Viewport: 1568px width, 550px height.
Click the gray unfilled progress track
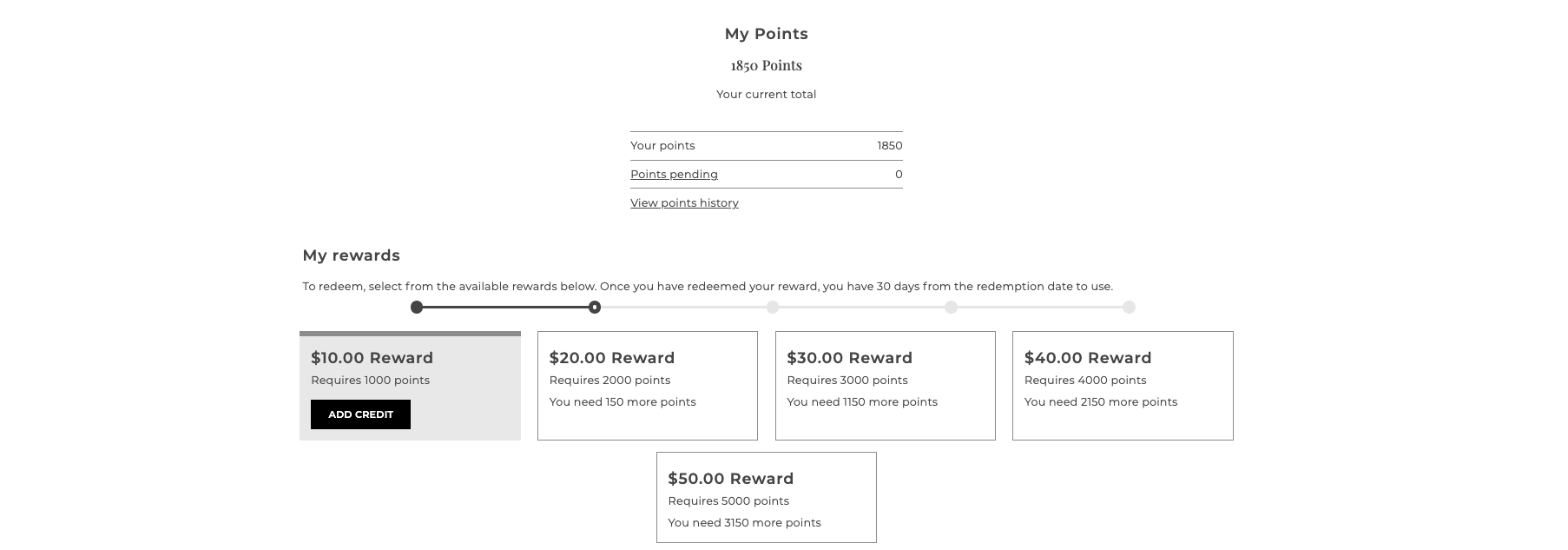tap(860, 307)
